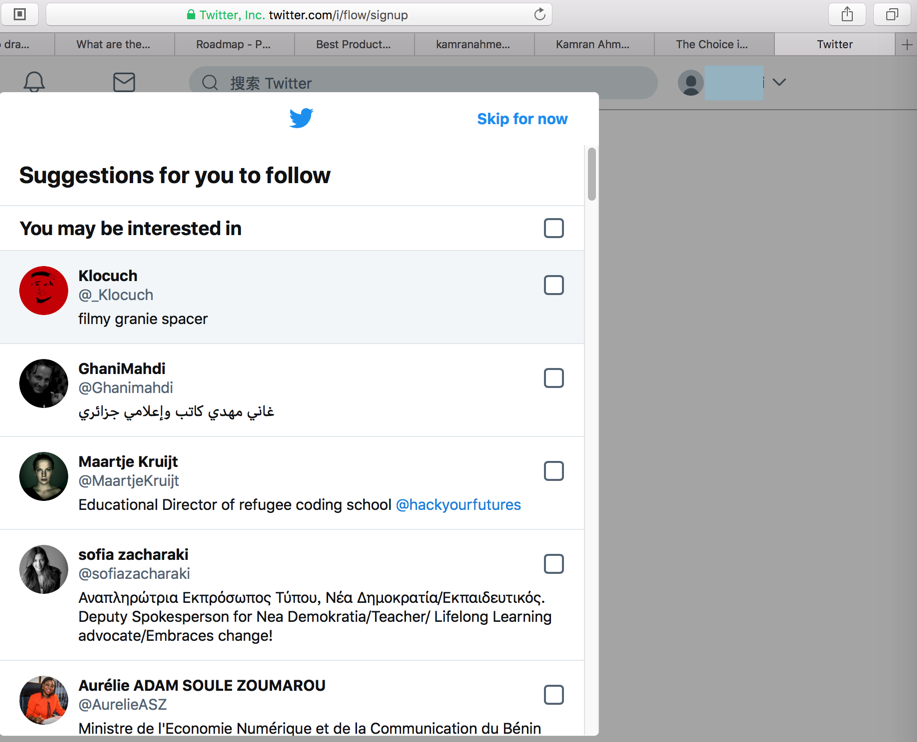Click 'Suggestions for you to follow' heading
Image resolution: width=917 pixels, height=742 pixels.
(x=175, y=175)
